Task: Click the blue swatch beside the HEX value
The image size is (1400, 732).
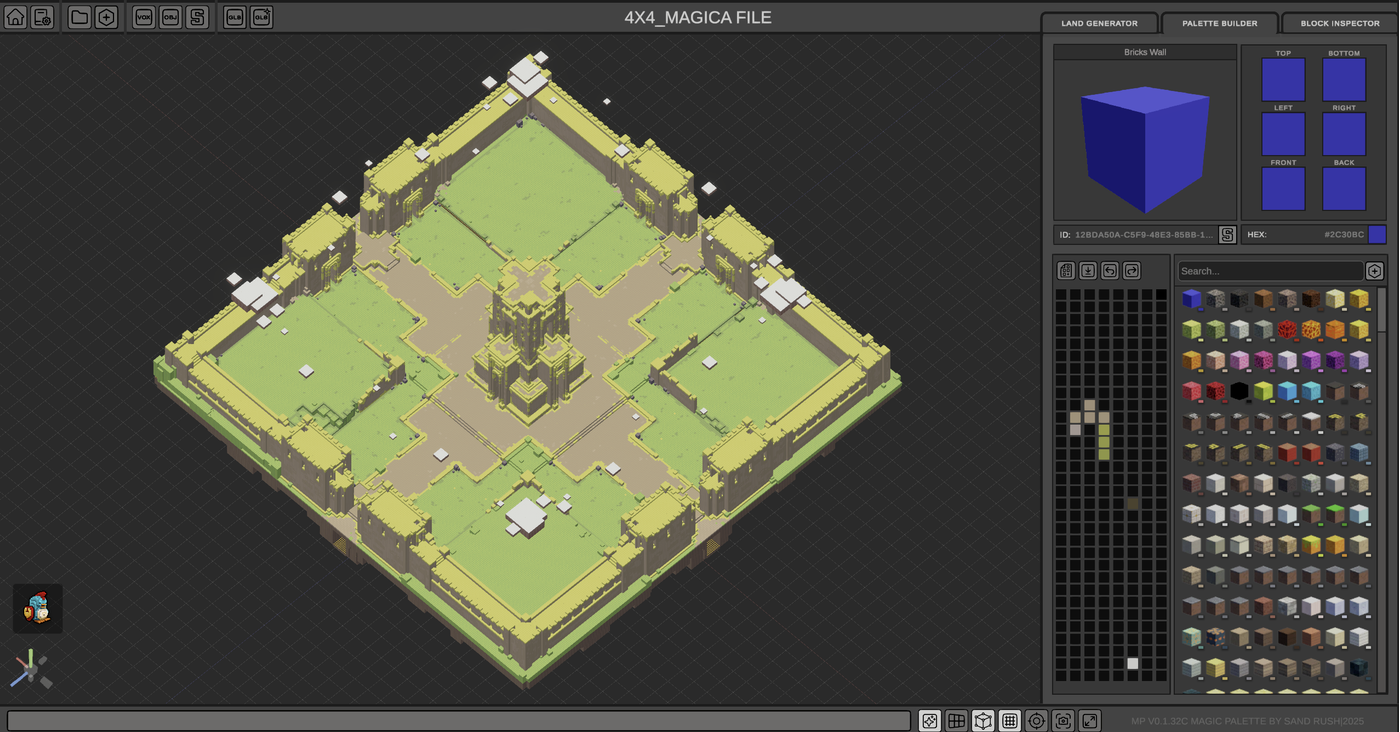Action: point(1377,235)
